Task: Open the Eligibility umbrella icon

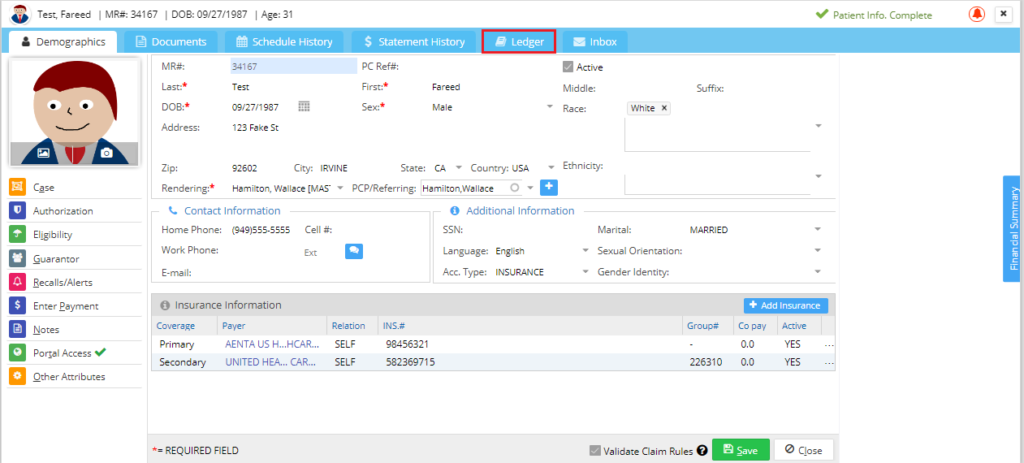Action: tap(18, 234)
